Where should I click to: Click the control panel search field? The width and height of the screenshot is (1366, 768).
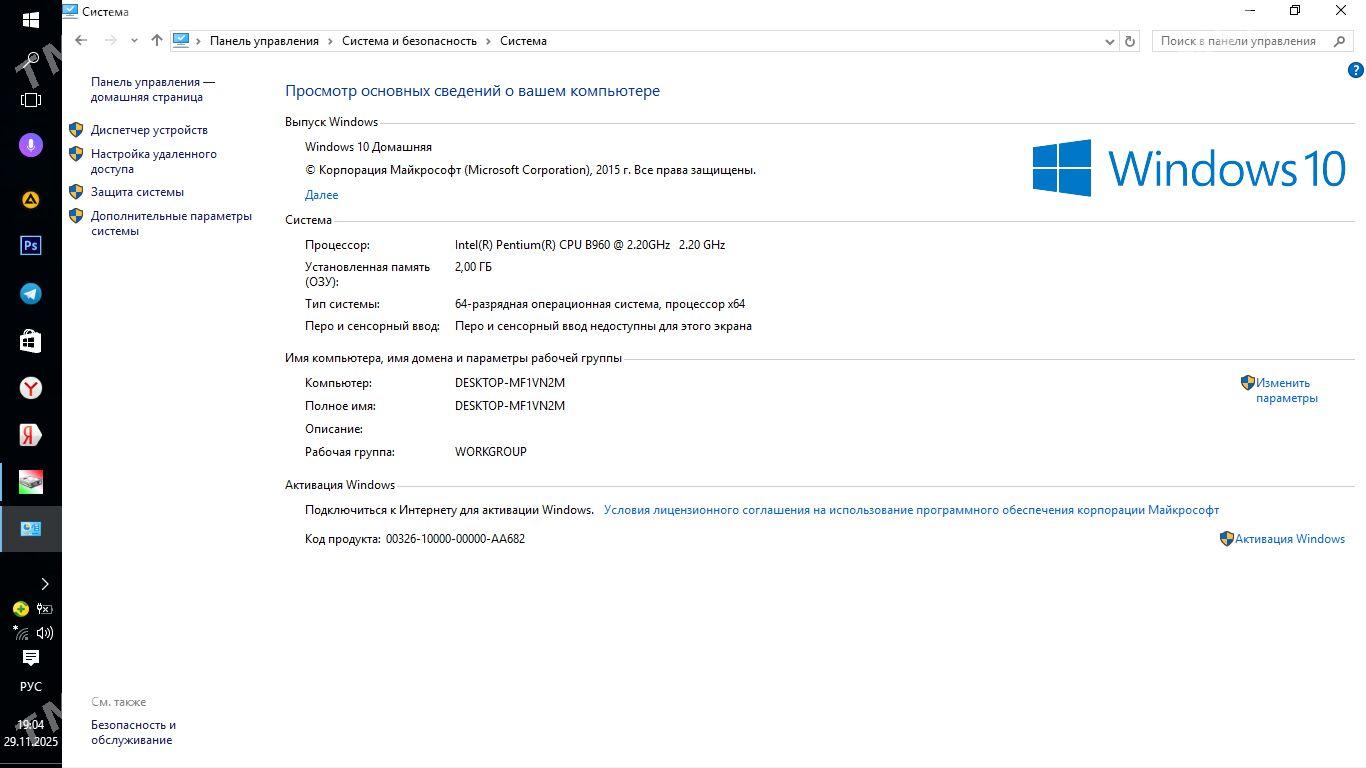point(1238,41)
